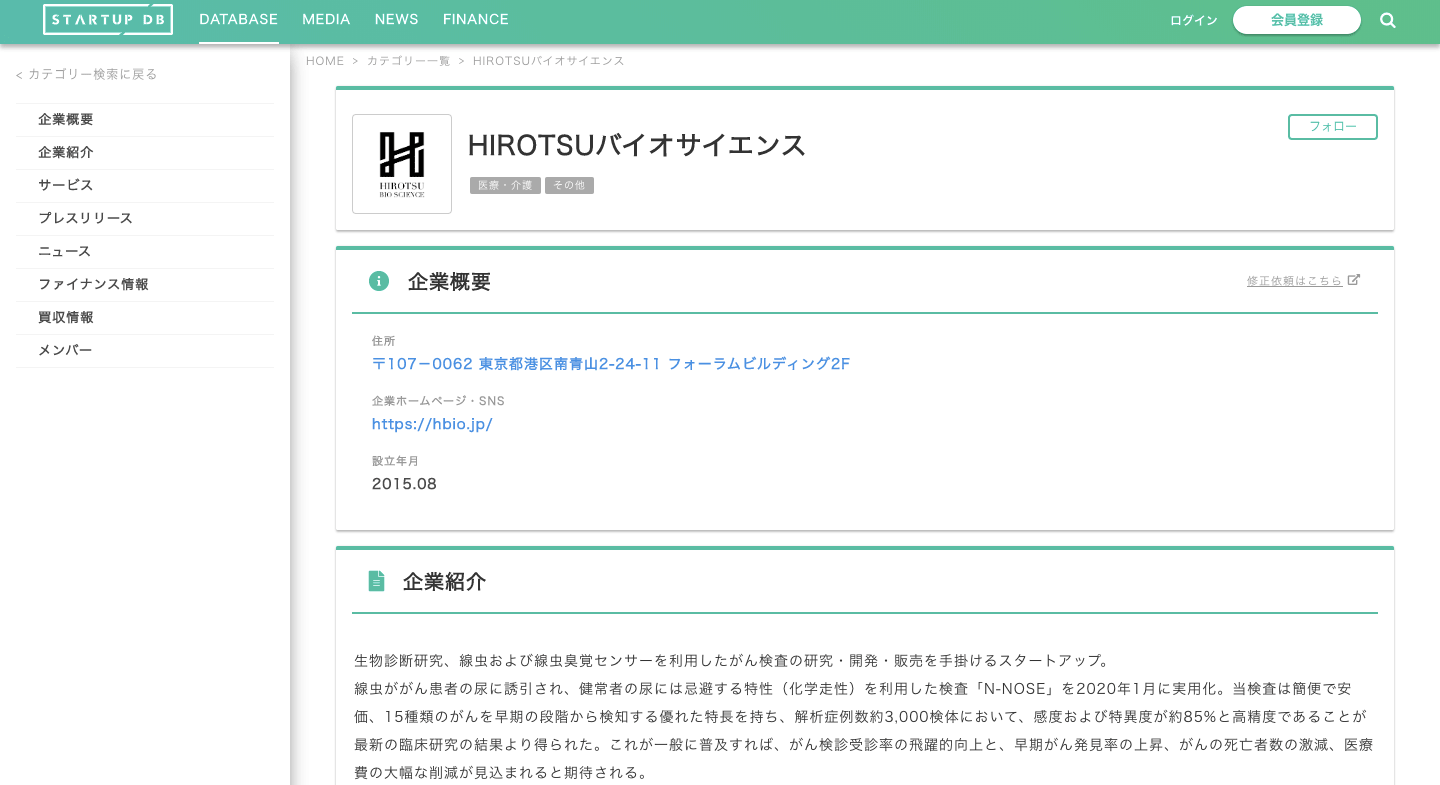
Task: Click the 企業紹介 section heading
Action: point(444,582)
